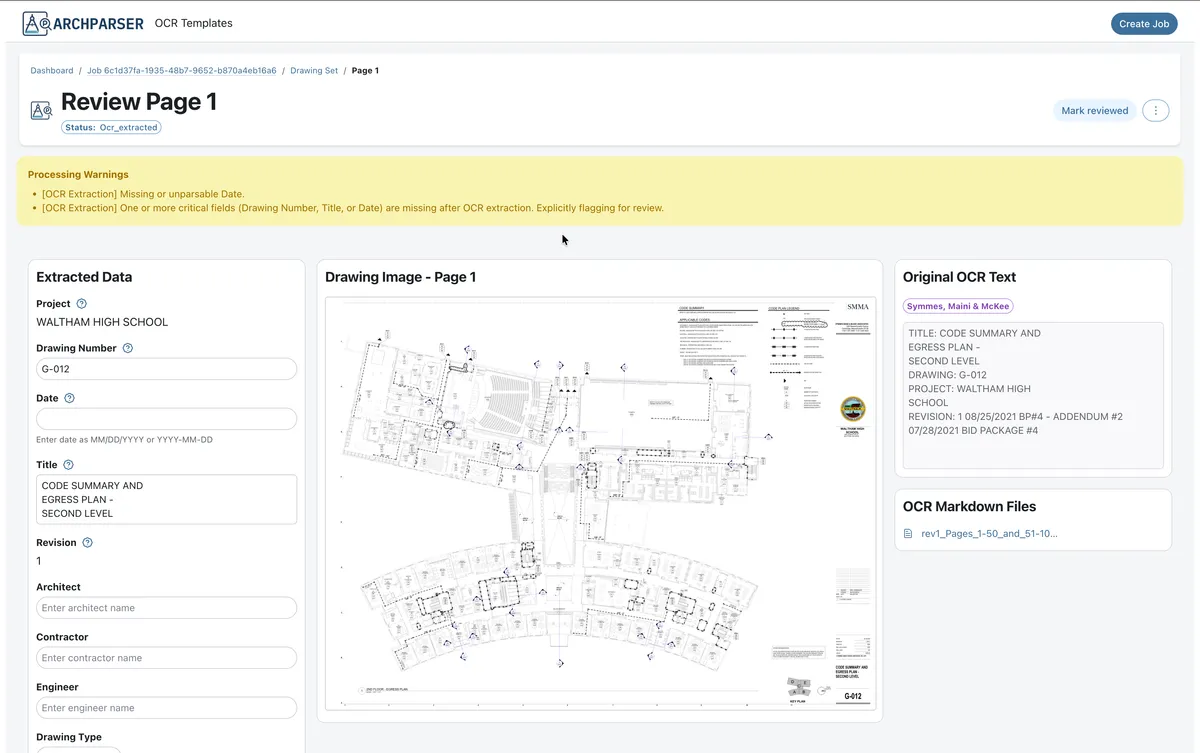Click the Drawing Image - Page 1 heading
The height and width of the screenshot is (753, 1200).
(400, 277)
